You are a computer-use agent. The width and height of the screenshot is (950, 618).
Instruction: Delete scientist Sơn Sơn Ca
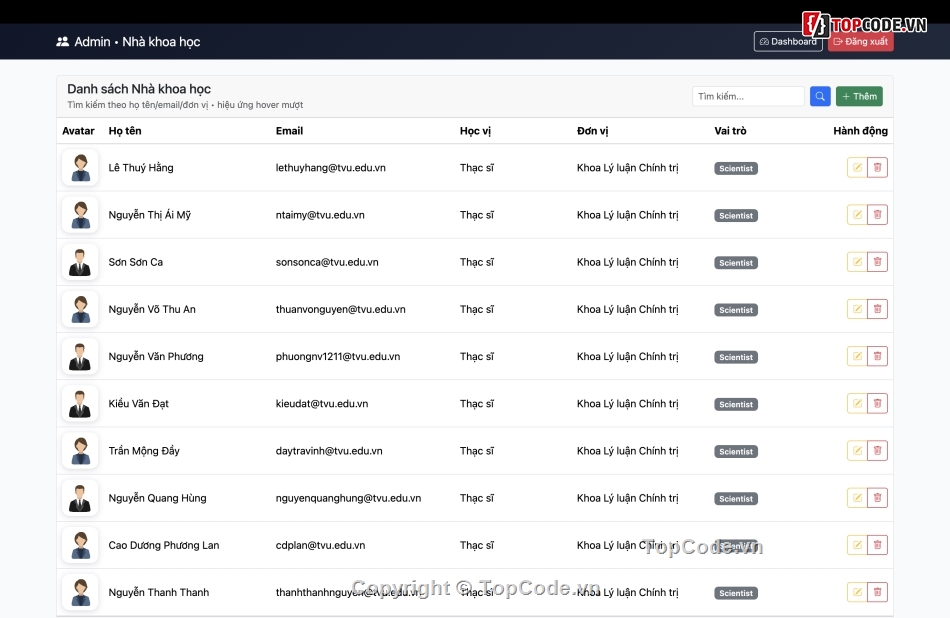pos(877,262)
